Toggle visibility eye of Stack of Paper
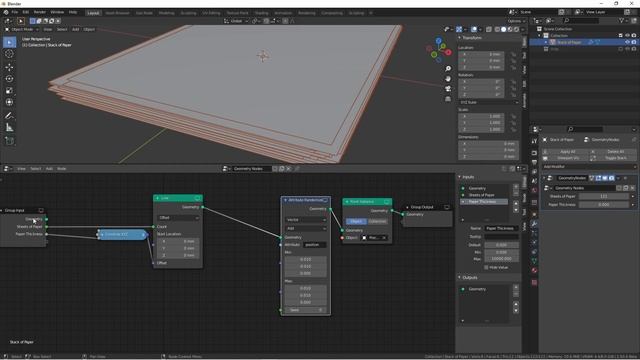640x360 pixels. coord(627,42)
